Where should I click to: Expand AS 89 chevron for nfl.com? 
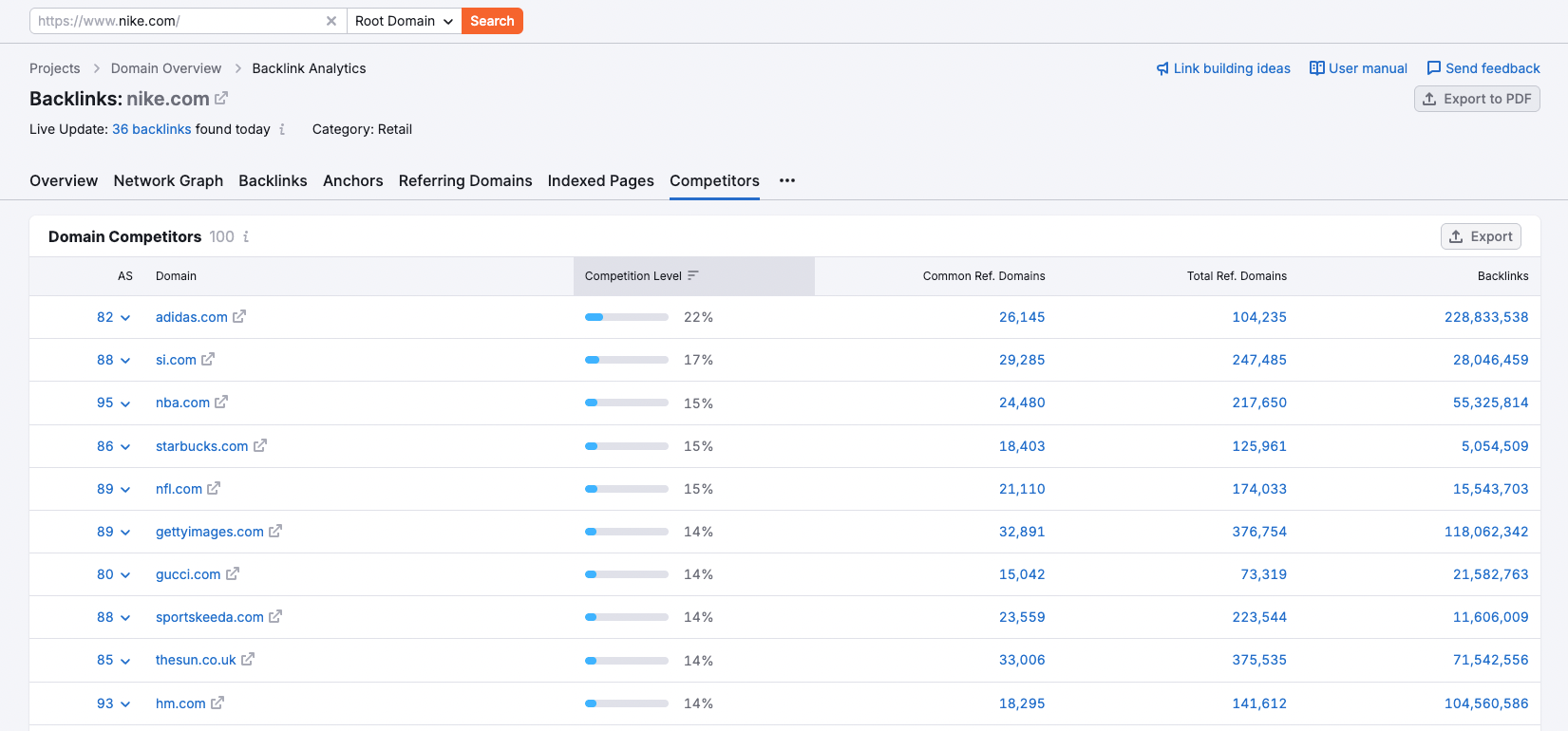coord(125,490)
